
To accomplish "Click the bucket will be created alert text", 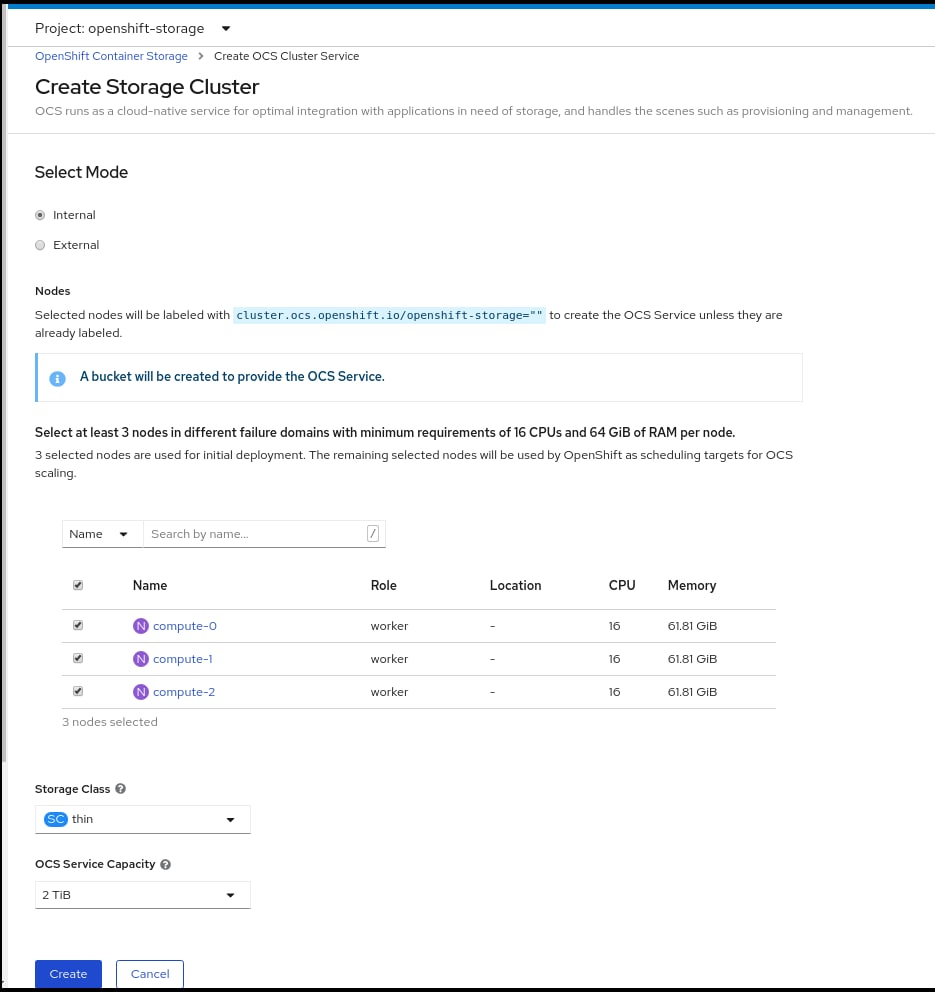I will tap(232, 376).
